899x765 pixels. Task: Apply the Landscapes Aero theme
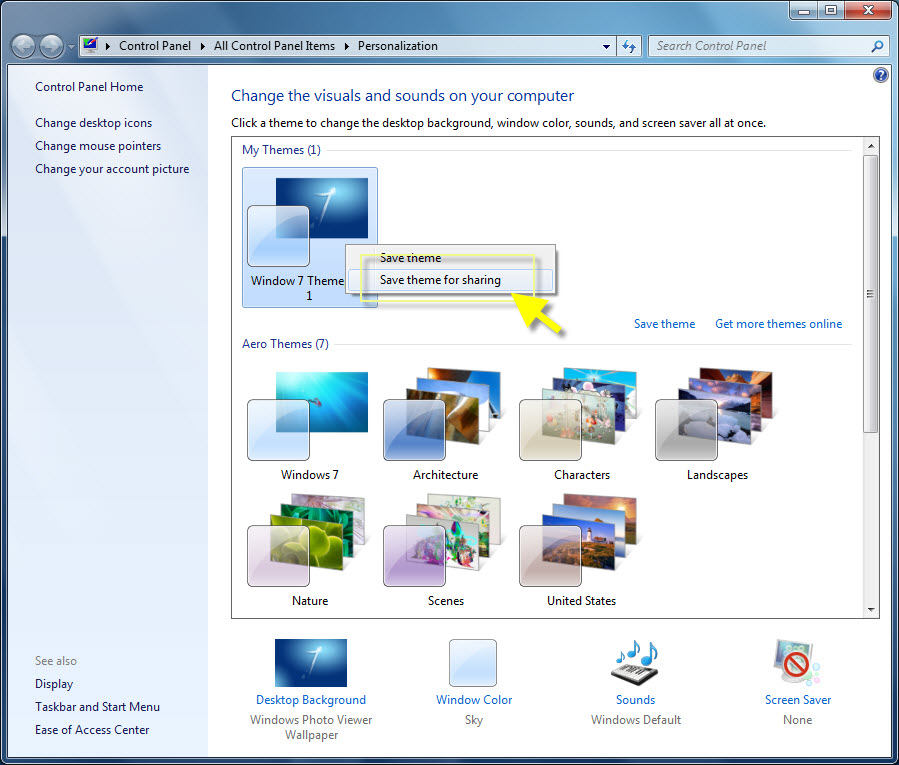click(717, 424)
